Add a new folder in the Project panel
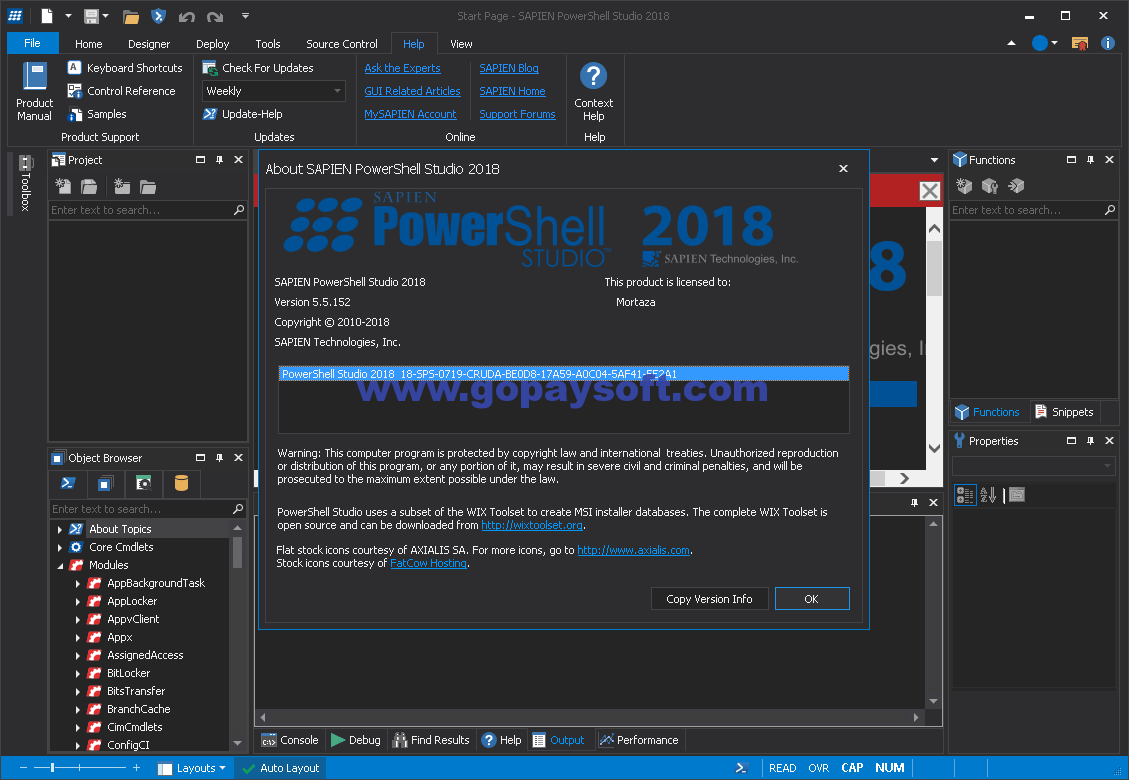 point(120,187)
